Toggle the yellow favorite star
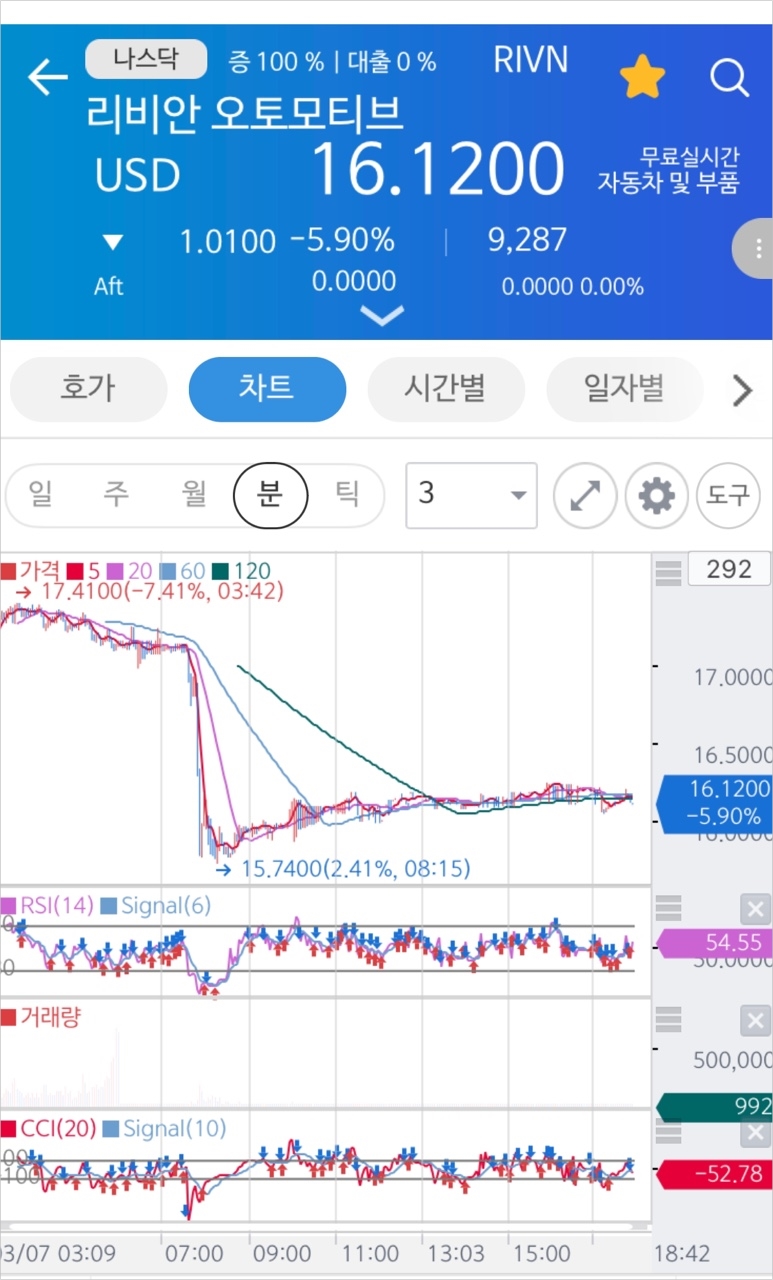Screen dimensions: 773x1280 642,77
